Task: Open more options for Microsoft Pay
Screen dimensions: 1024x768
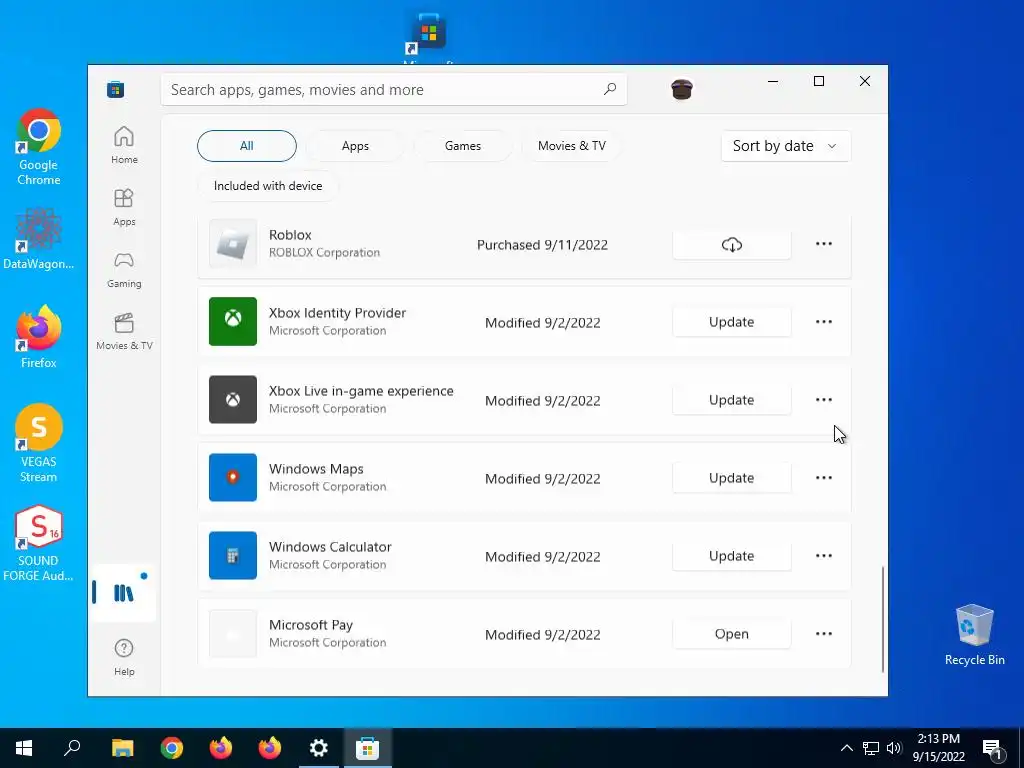Action: pyautogui.click(x=824, y=633)
